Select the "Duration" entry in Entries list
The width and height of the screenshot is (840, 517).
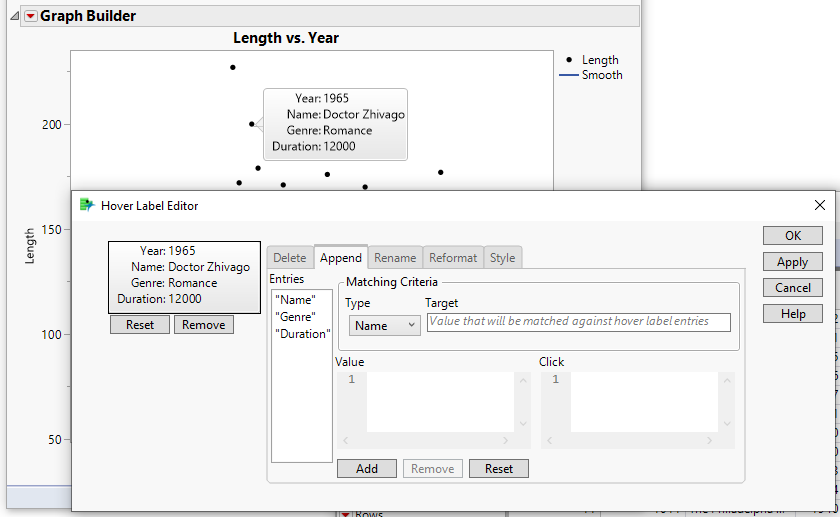[x=303, y=334]
